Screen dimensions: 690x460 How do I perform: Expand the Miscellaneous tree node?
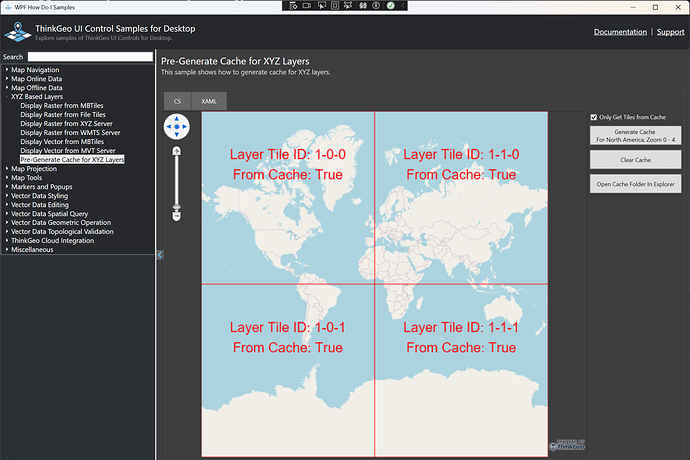coord(7,250)
